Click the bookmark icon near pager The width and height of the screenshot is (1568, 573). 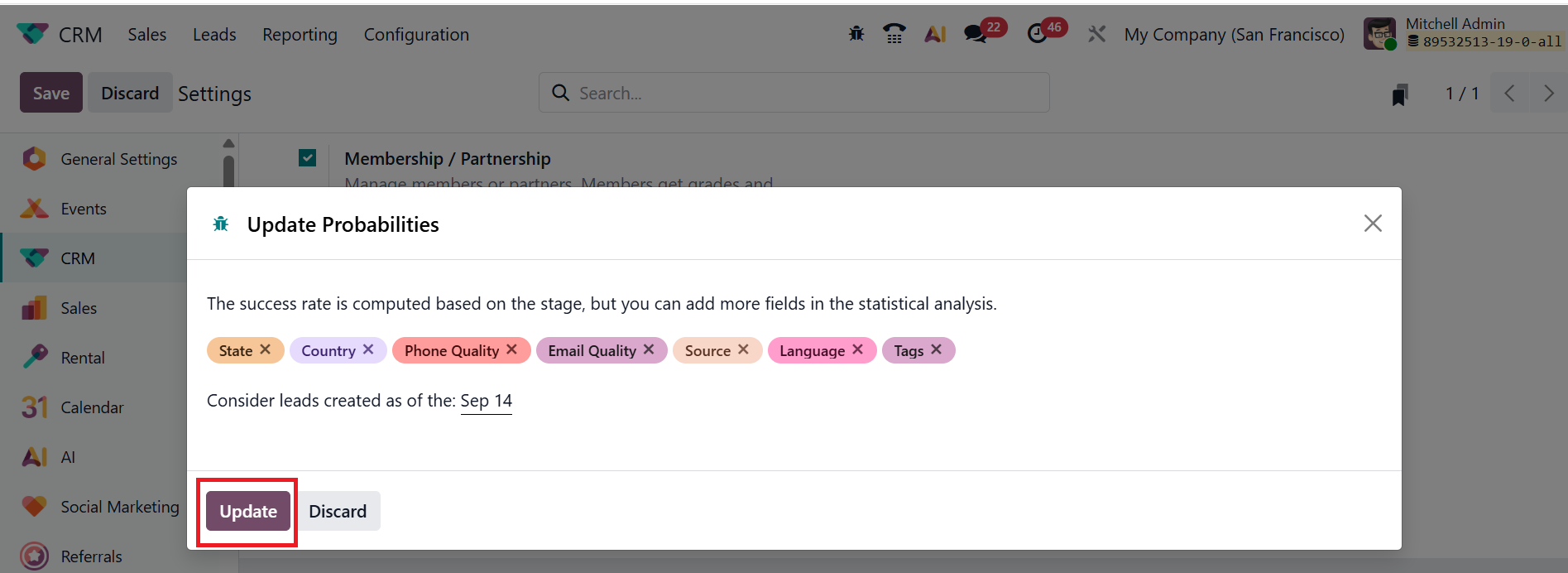(1399, 94)
